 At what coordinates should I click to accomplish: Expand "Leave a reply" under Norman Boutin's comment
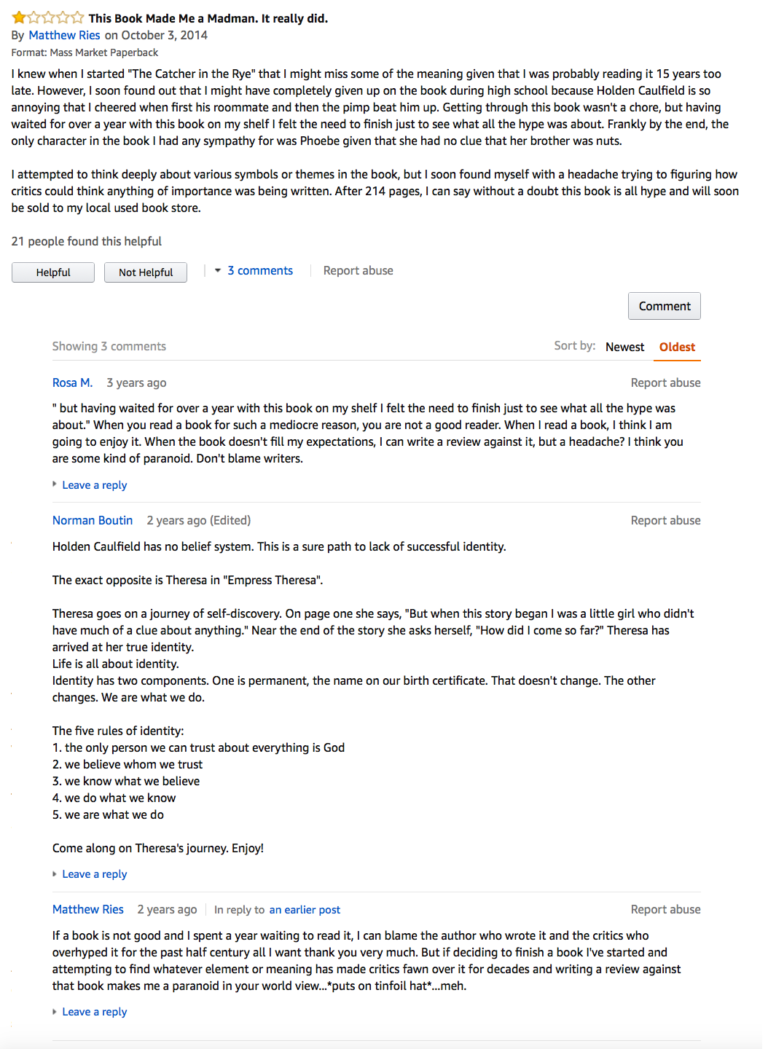tap(94, 873)
